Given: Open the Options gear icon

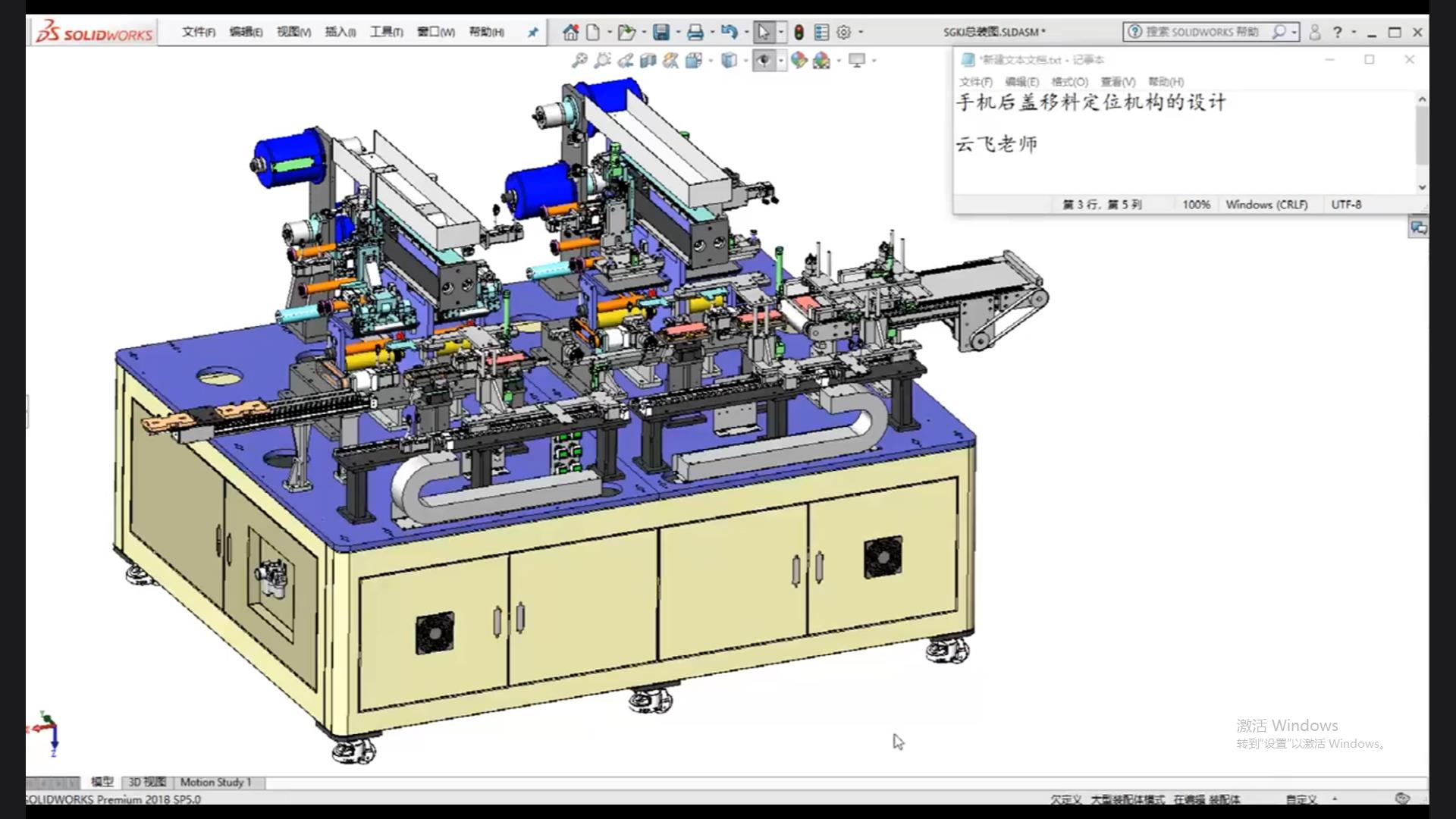Looking at the screenshot, I should click(843, 32).
